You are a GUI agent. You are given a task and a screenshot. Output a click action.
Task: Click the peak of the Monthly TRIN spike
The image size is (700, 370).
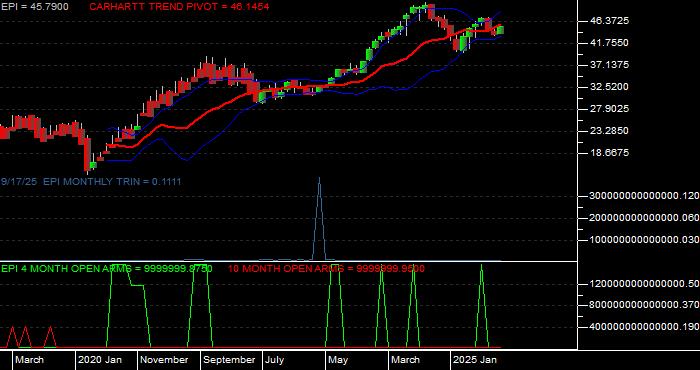point(319,179)
